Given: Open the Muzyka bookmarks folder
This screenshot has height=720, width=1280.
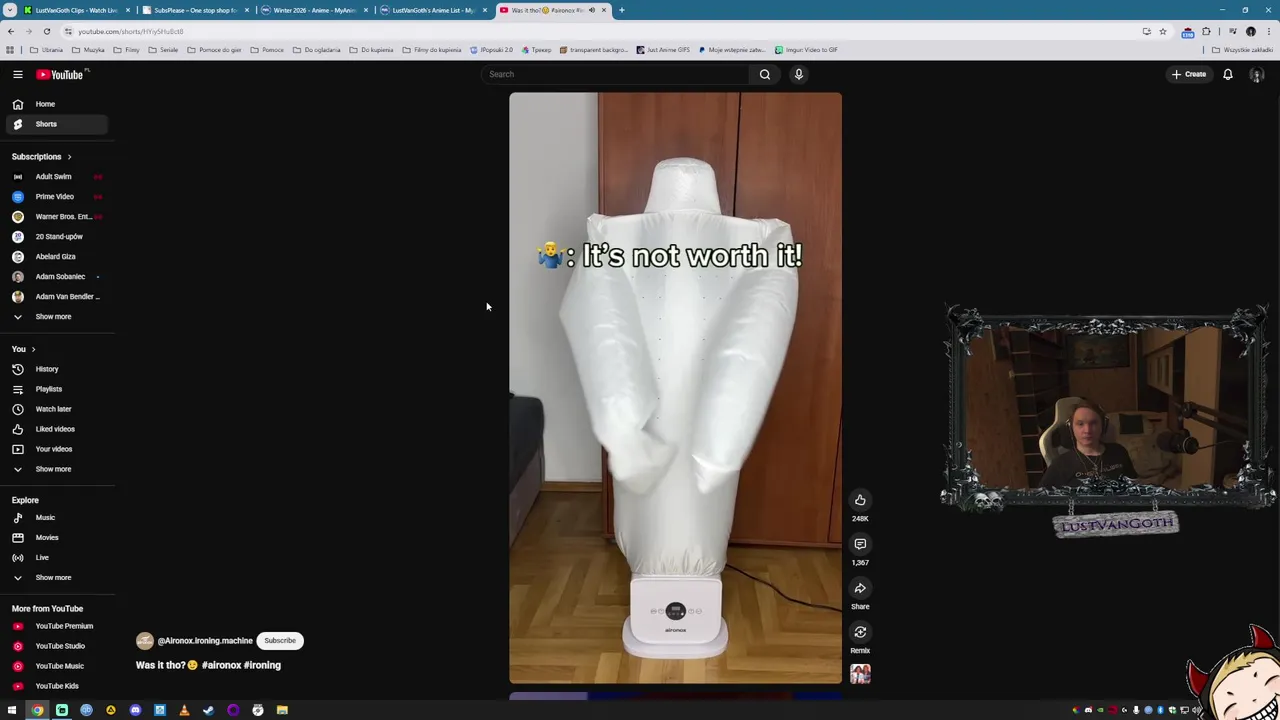Looking at the screenshot, I should [x=89, y=50].
